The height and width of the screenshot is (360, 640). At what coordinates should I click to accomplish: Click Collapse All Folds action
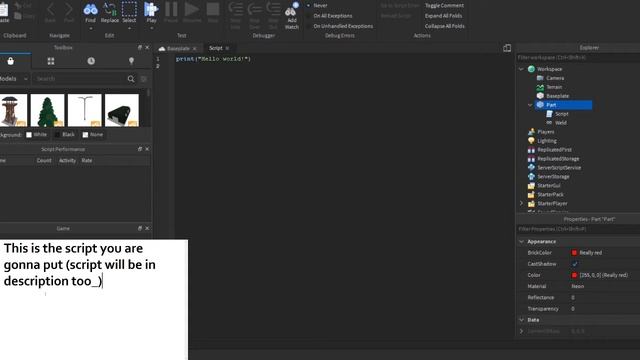pos(444,26)
